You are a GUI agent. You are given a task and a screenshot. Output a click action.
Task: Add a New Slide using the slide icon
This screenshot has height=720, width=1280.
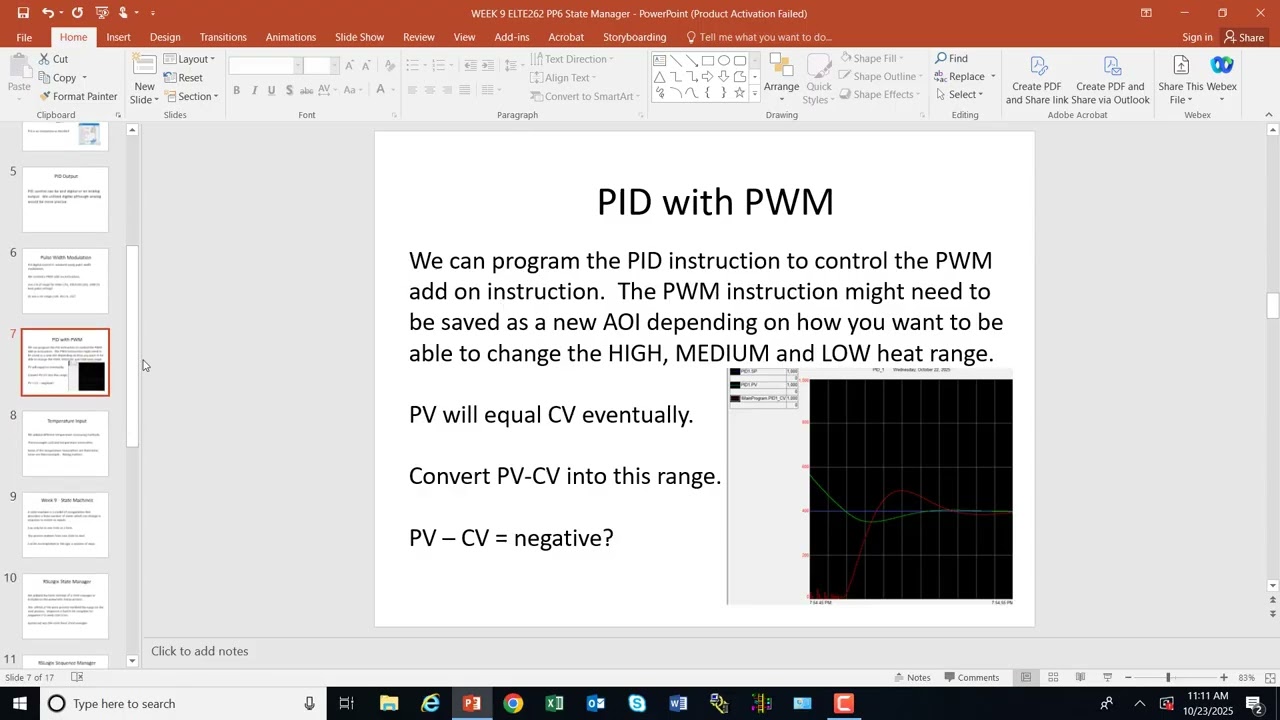pos(144,65)
